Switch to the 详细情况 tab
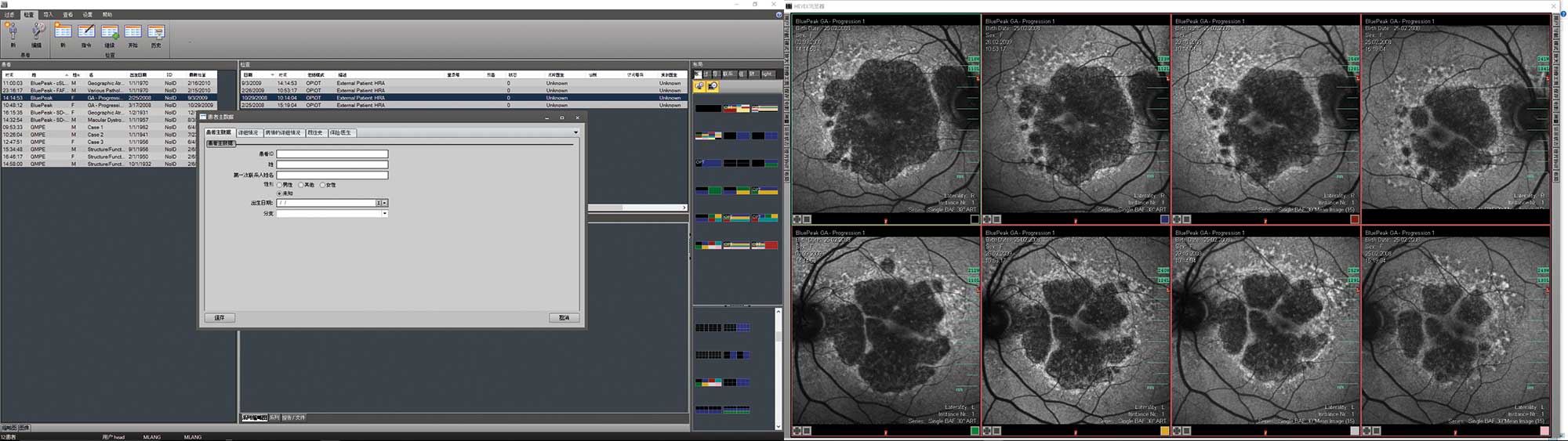This screenshot has width=1568, height=441. [x=248, y=132]
